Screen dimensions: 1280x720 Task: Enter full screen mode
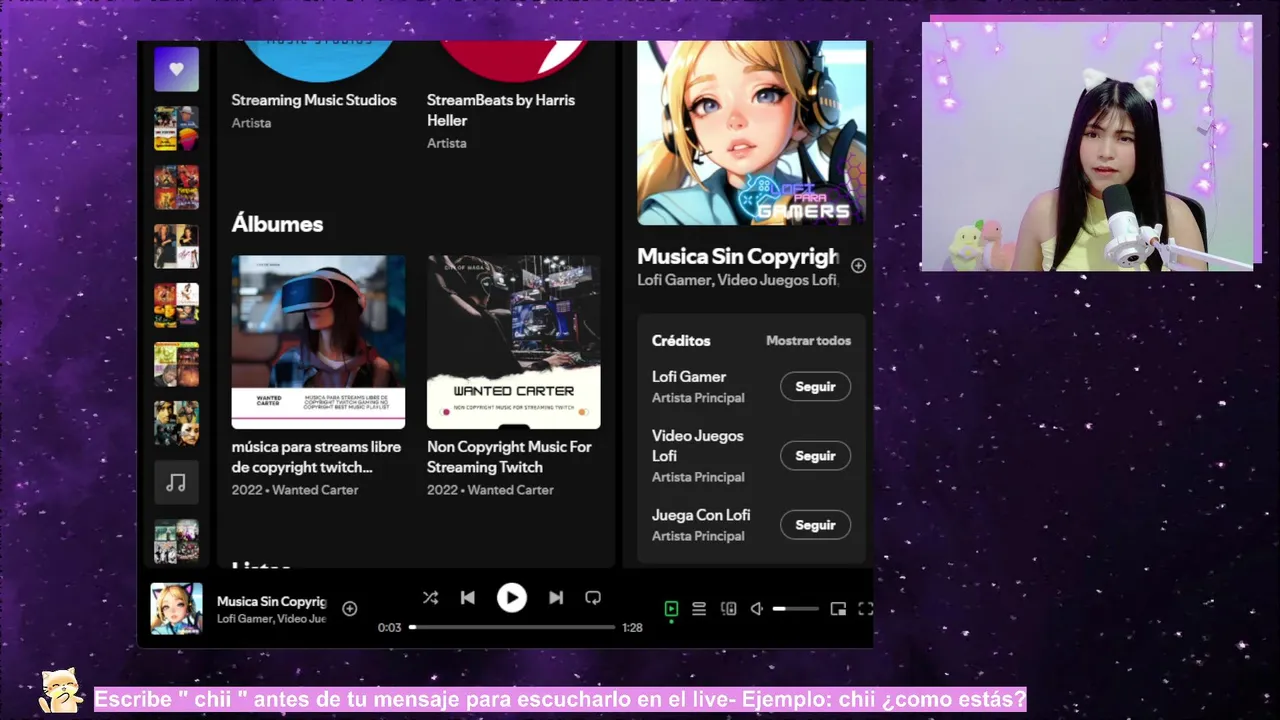tap(866, 608)
